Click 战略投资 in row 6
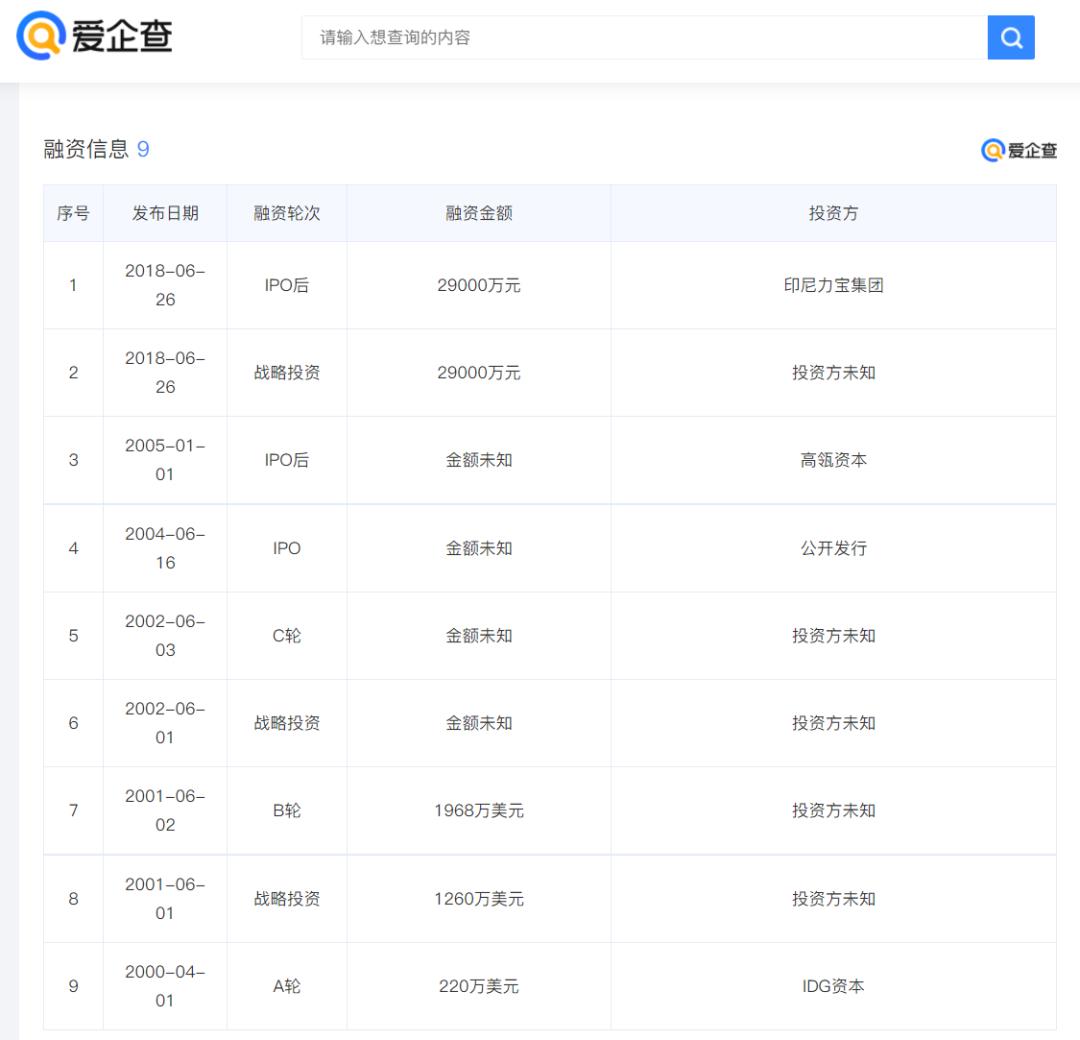Screen dimensions: 1080x1040 point(287,723)
